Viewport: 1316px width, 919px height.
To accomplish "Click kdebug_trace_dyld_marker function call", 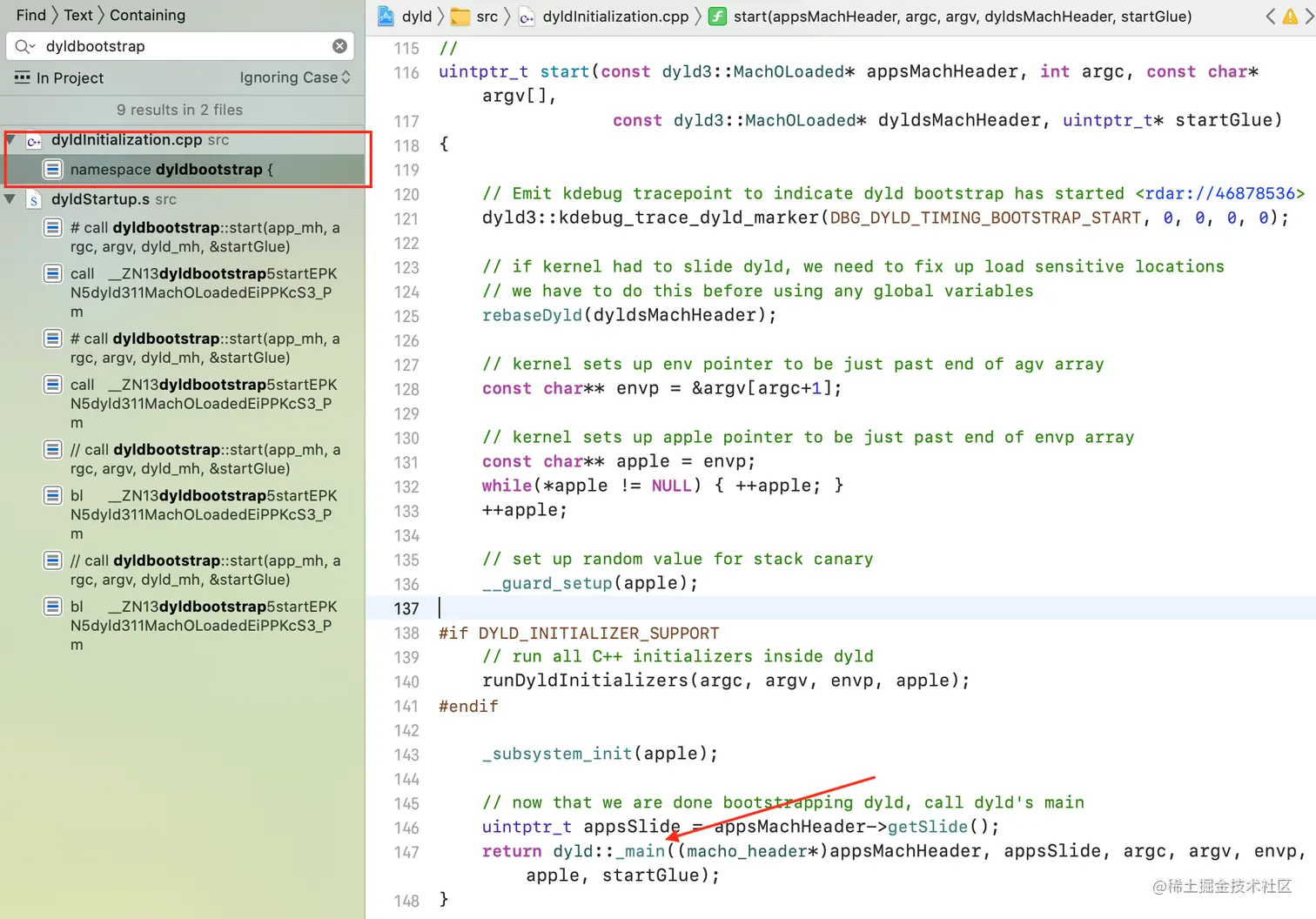I will tap(688, 218).
